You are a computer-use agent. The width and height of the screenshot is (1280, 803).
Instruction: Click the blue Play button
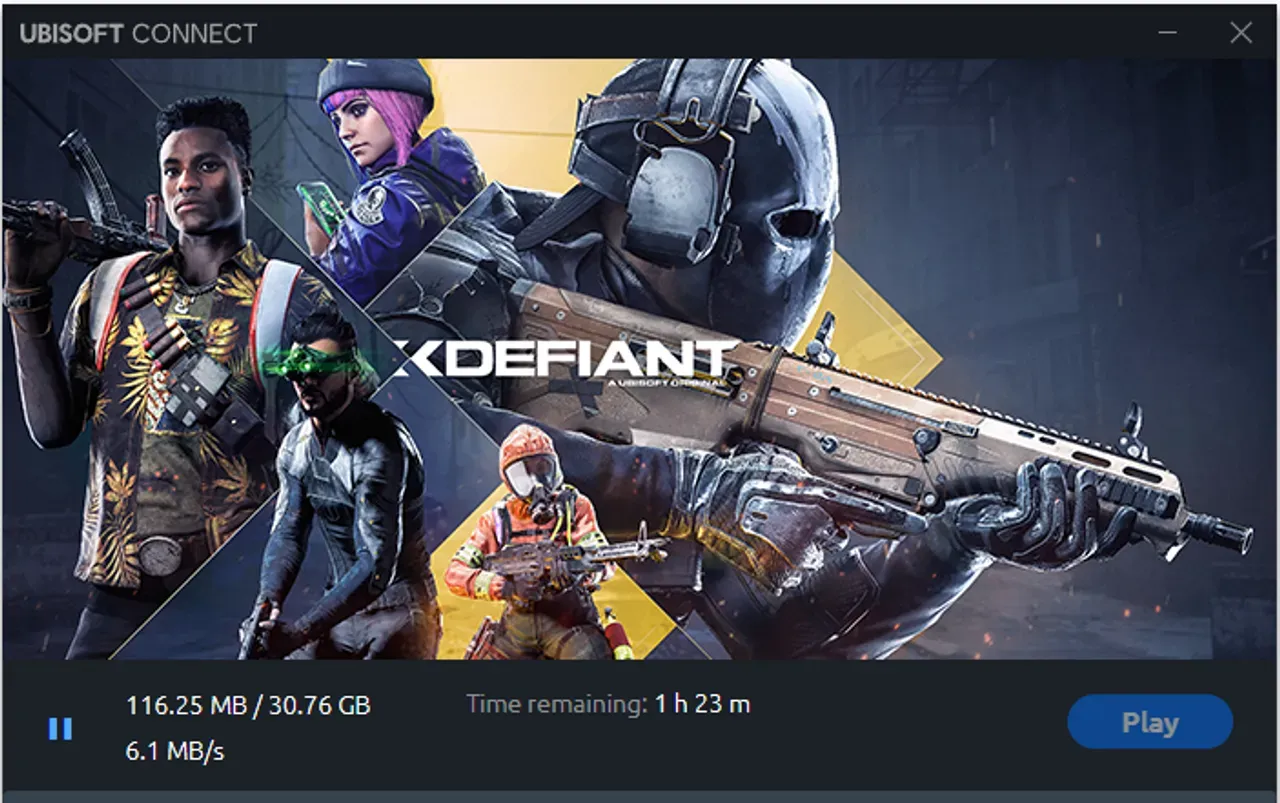(1150, 722)
